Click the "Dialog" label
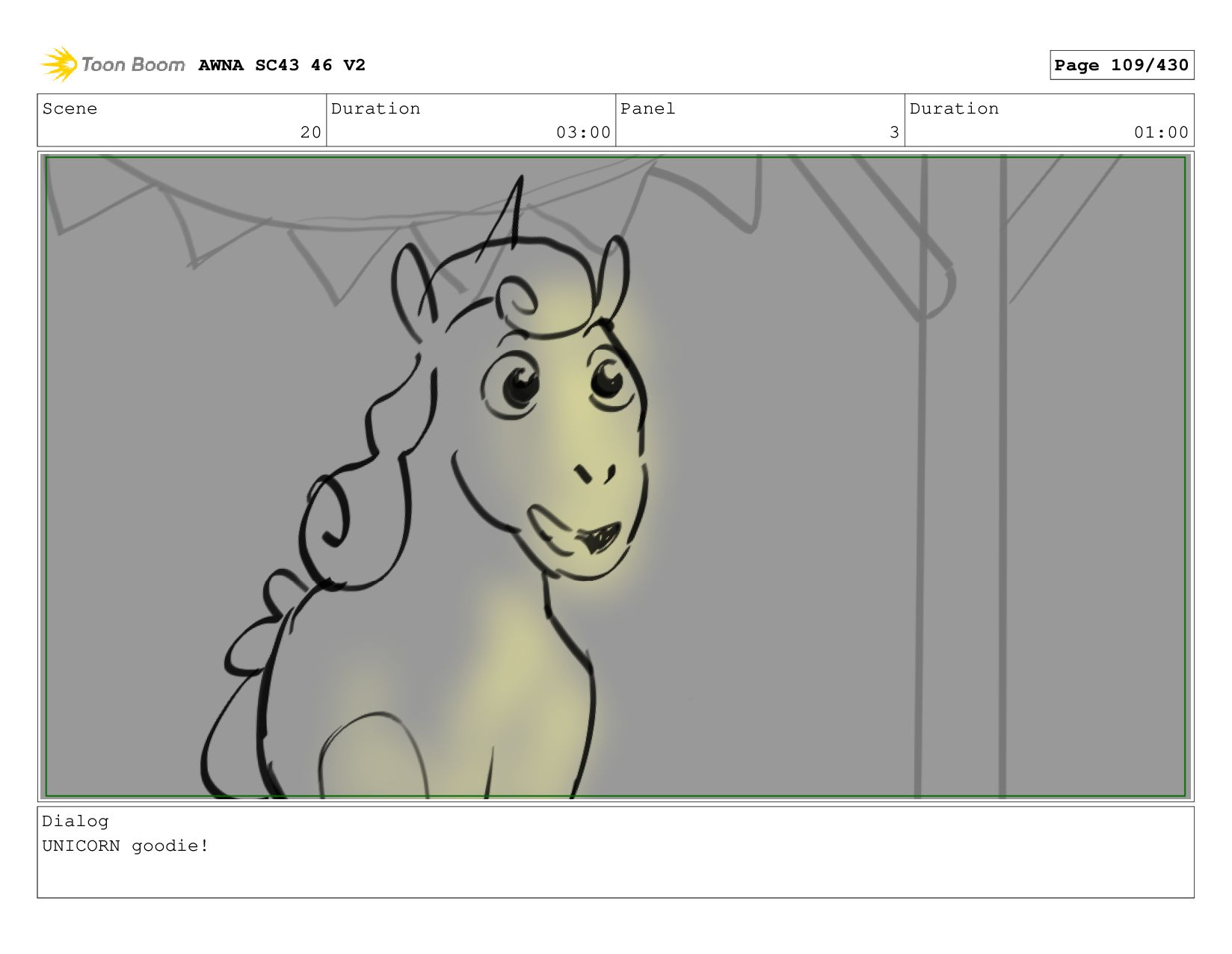This screenshot has height=954, width=1232. tap(76, 821)
